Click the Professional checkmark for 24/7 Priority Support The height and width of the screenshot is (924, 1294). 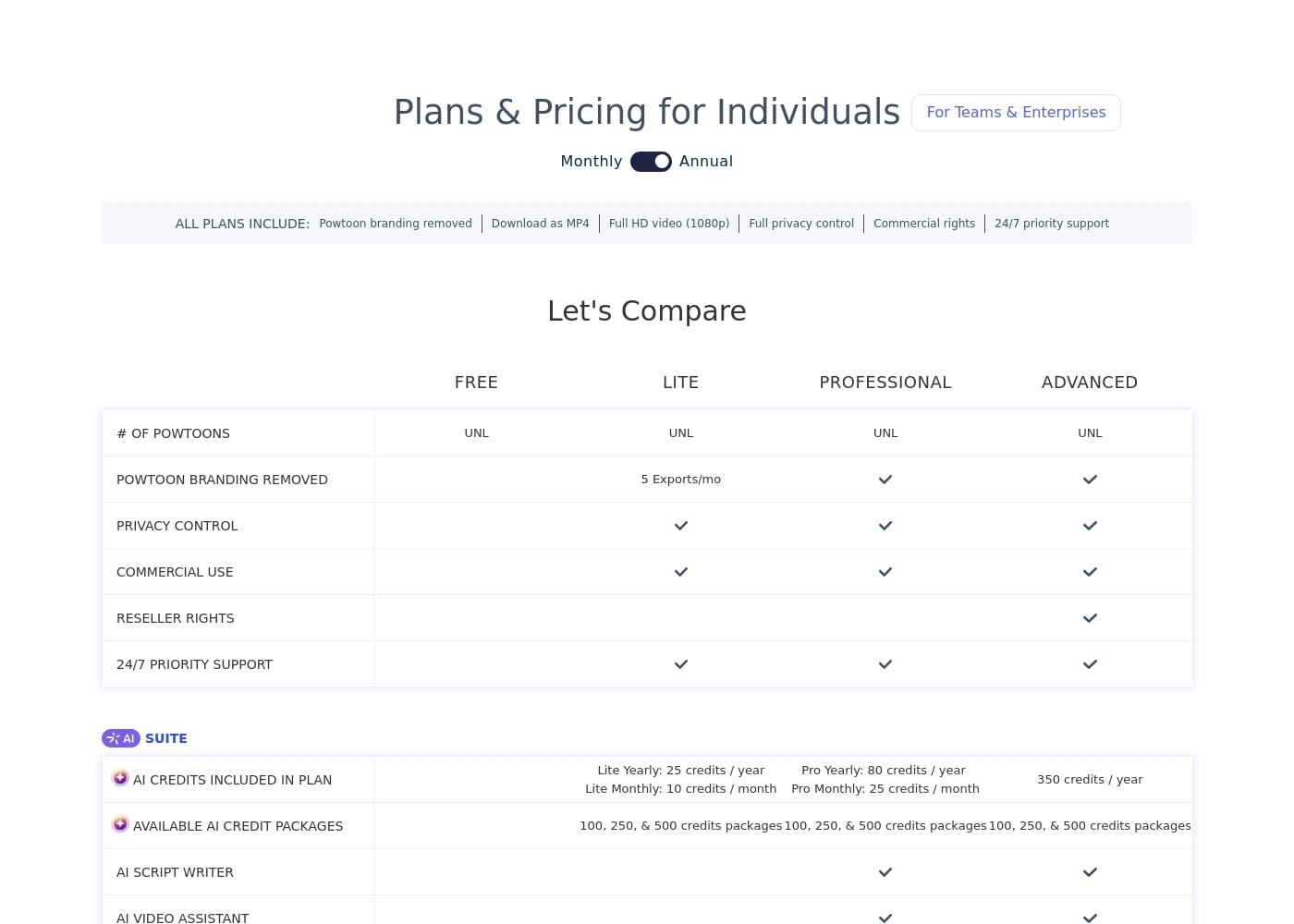pos(885,664)
